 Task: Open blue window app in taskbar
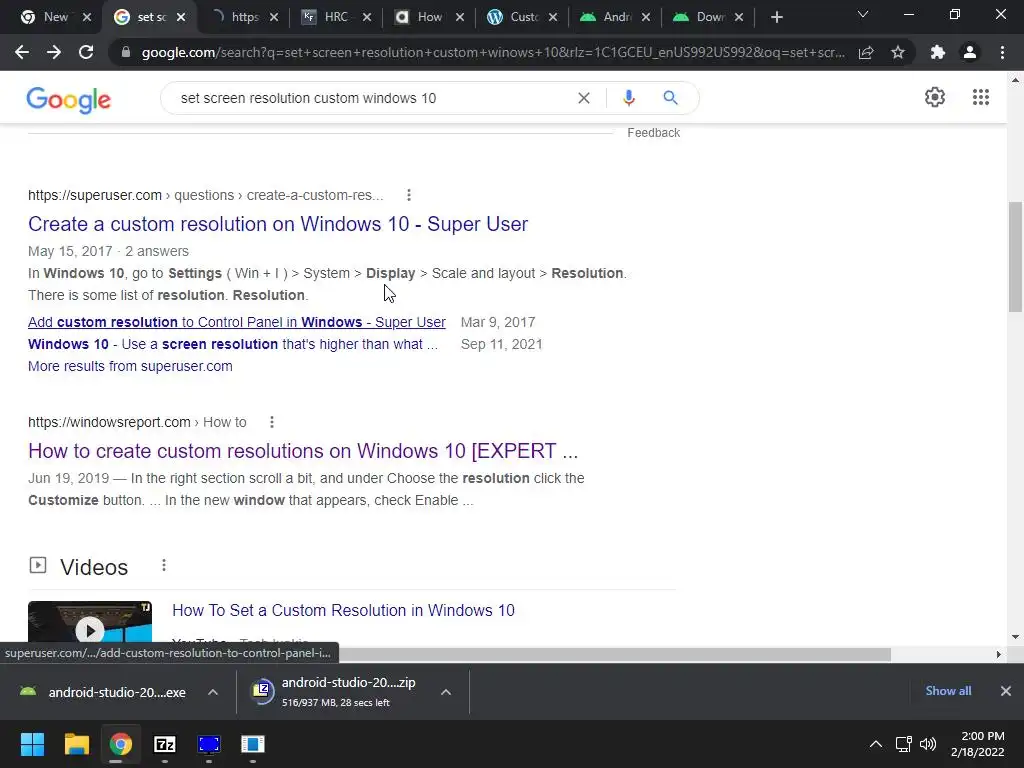pos(253,744)
